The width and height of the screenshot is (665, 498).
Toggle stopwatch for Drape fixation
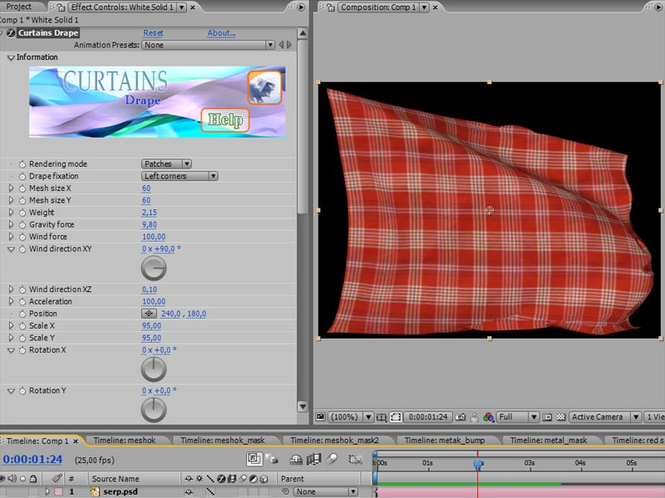pos(22,176)
